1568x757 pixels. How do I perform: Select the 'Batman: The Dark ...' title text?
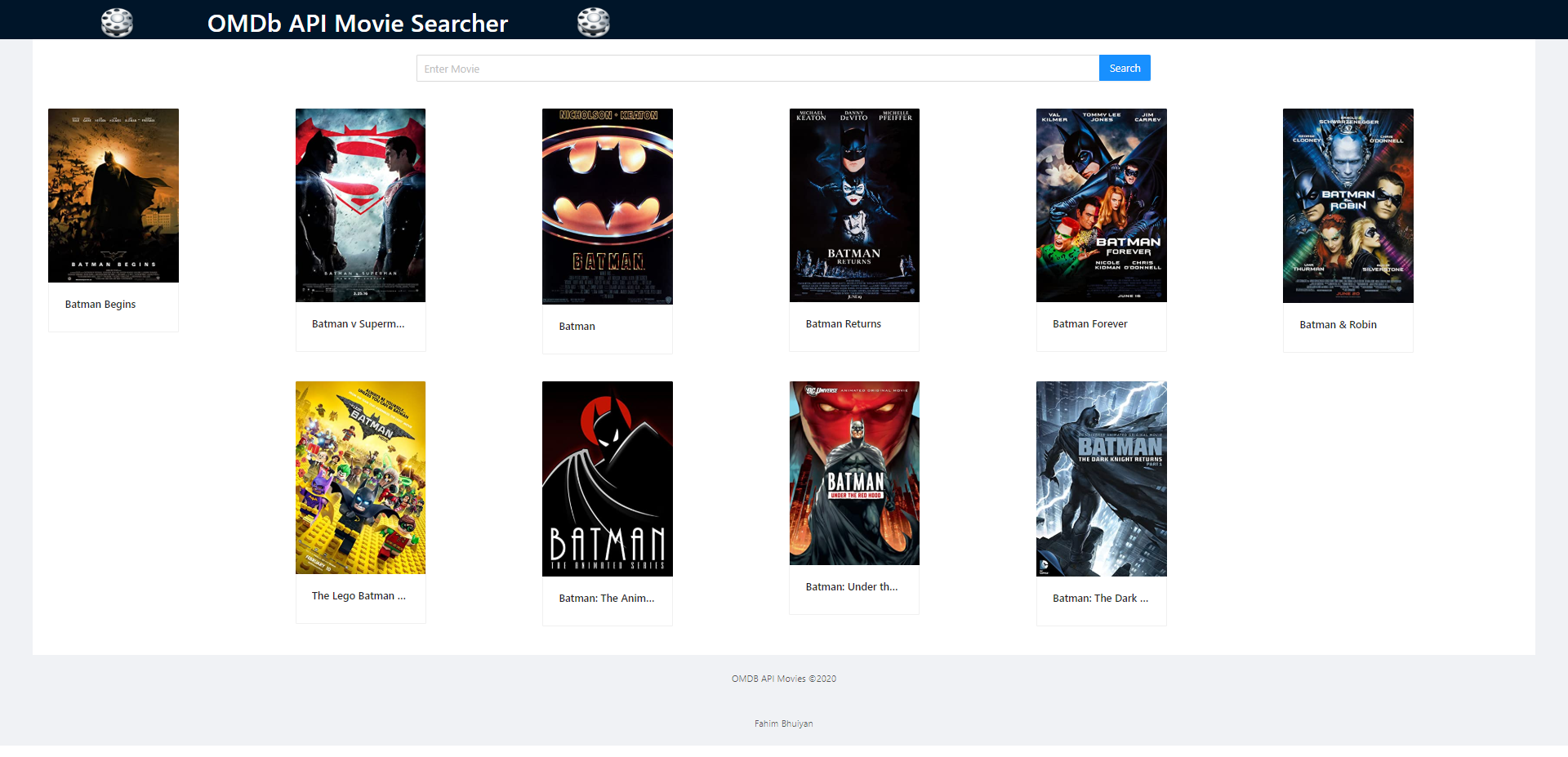(1100, 599)
